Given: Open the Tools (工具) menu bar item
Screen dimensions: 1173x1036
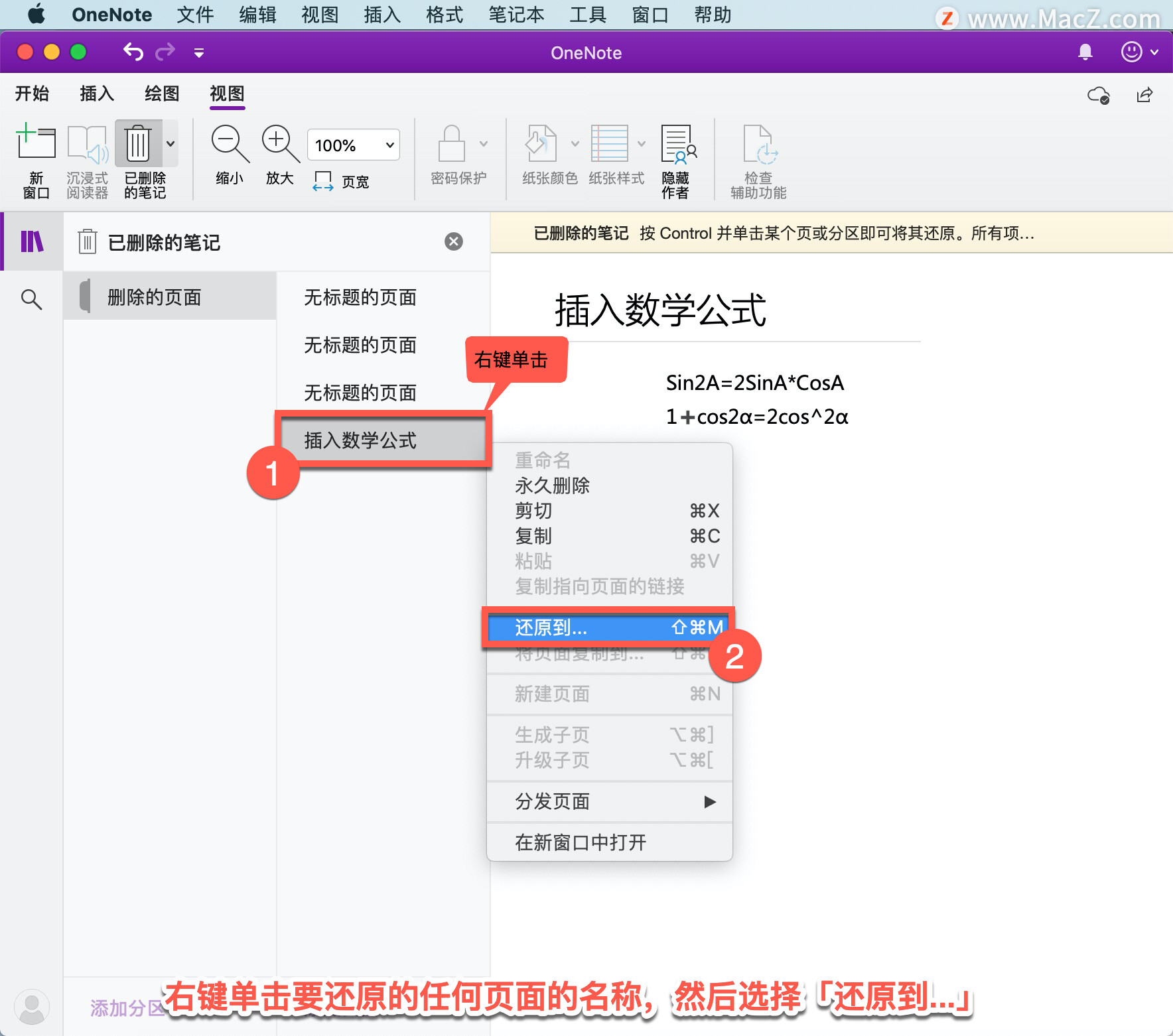Looking at the screenshot, I should point(588,15).
